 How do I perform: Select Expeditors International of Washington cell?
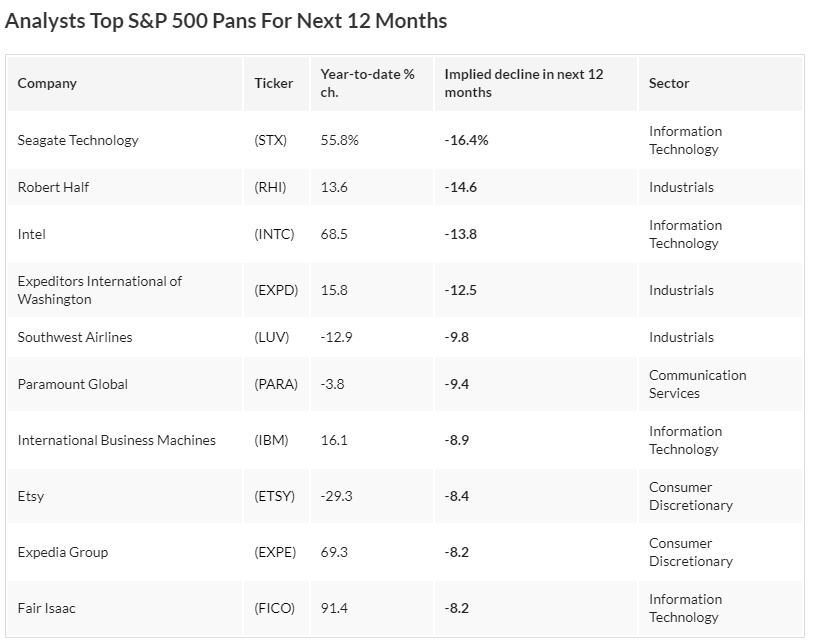click(x=100, y=290)
